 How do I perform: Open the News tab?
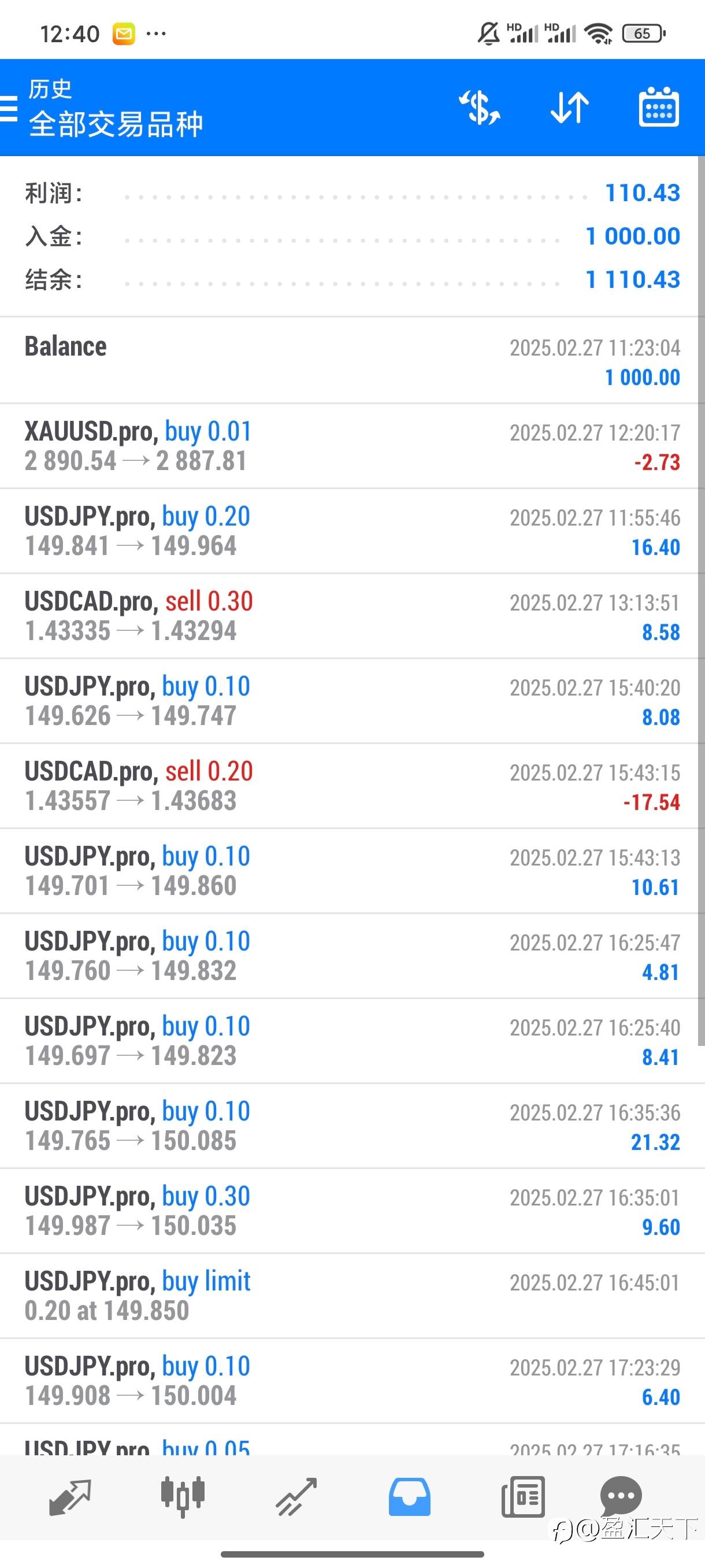[x=522, y=1497]
